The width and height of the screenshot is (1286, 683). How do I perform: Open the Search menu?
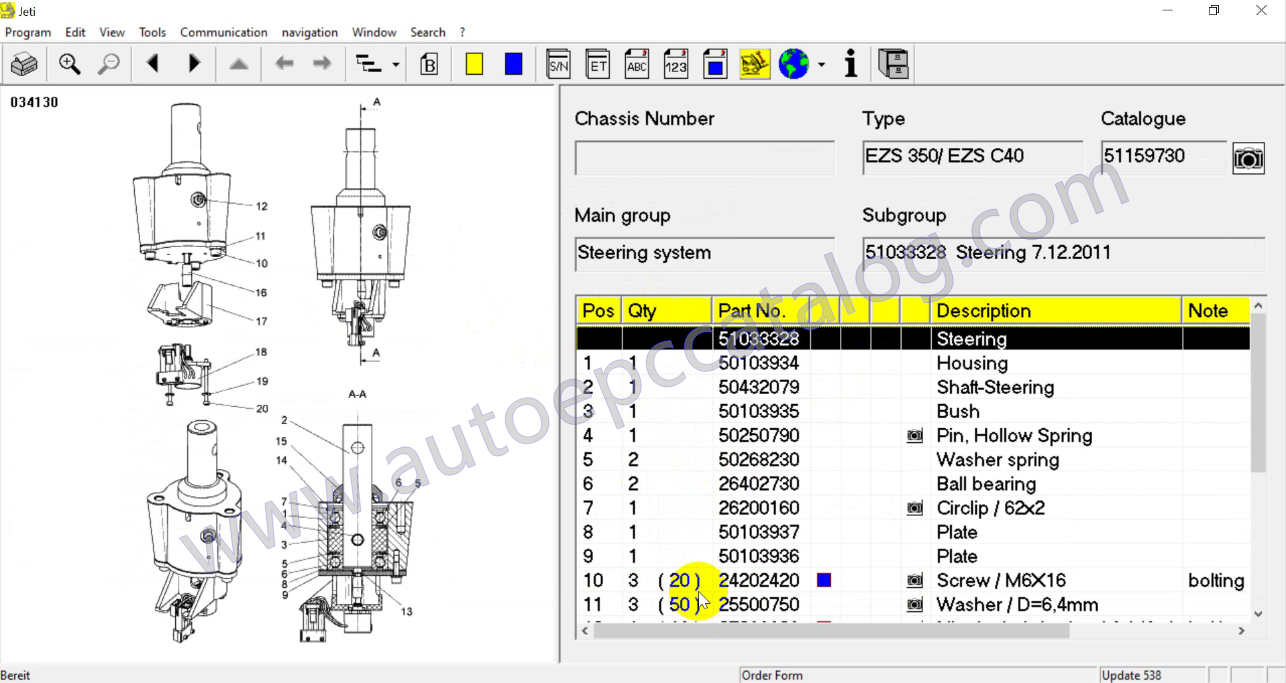pos(427,32)
